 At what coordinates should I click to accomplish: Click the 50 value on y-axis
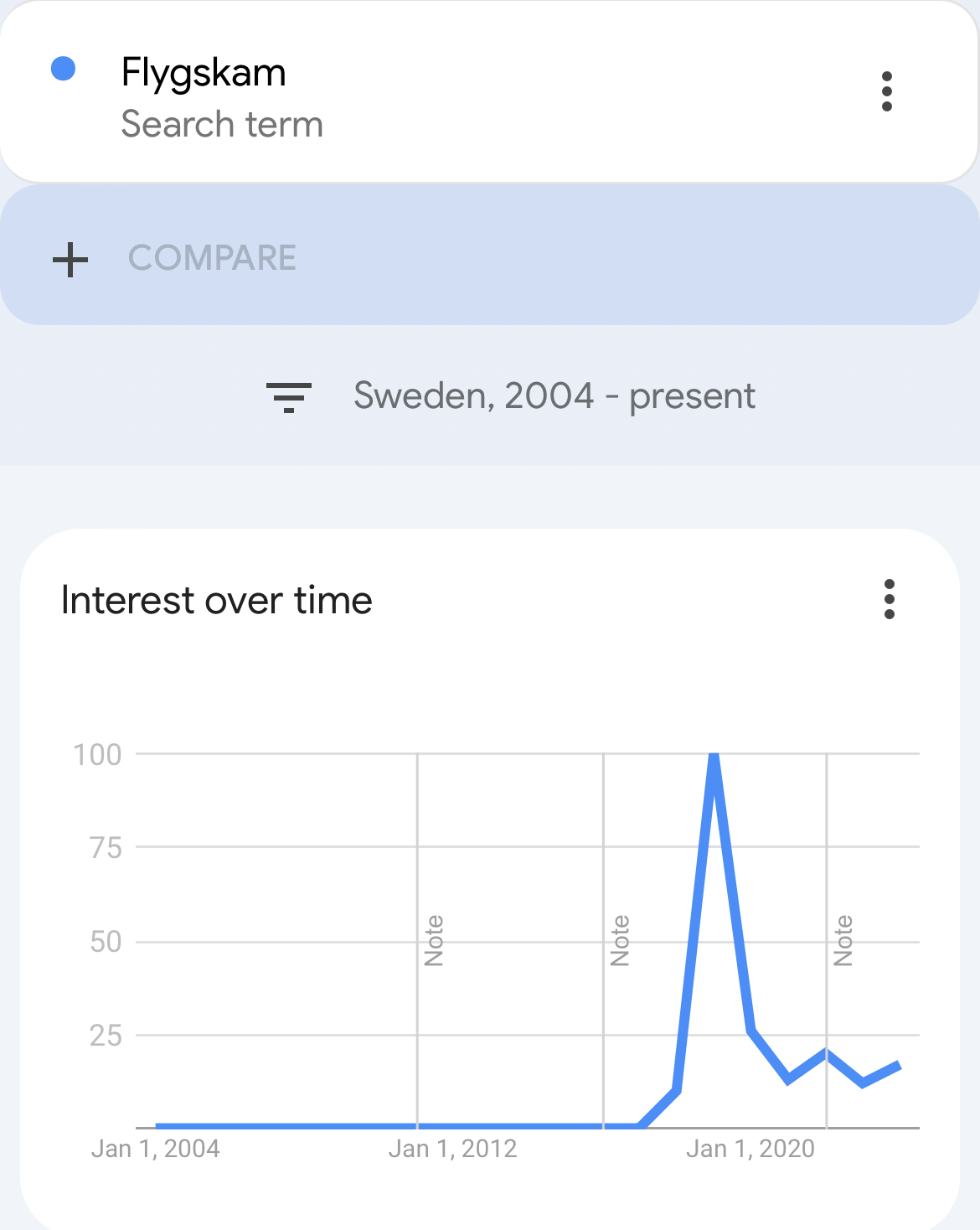pos(106,942)
